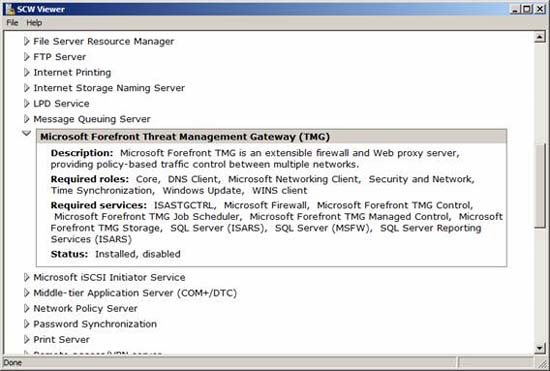Click the scrollbar up arrow

540,37
